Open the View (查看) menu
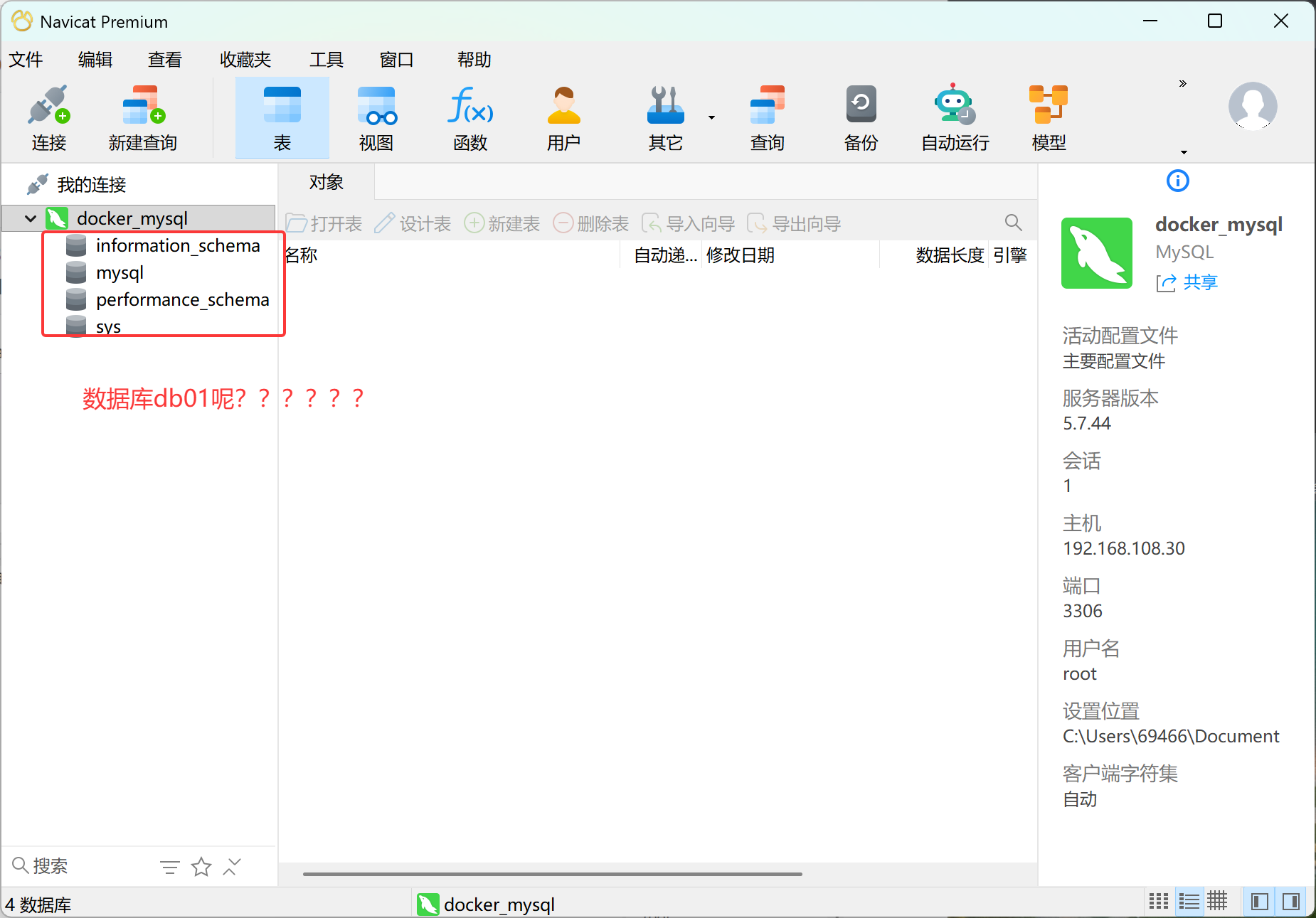Viewport: 1316px width, 918px height. pyautogui.click(x=165, y=60)
